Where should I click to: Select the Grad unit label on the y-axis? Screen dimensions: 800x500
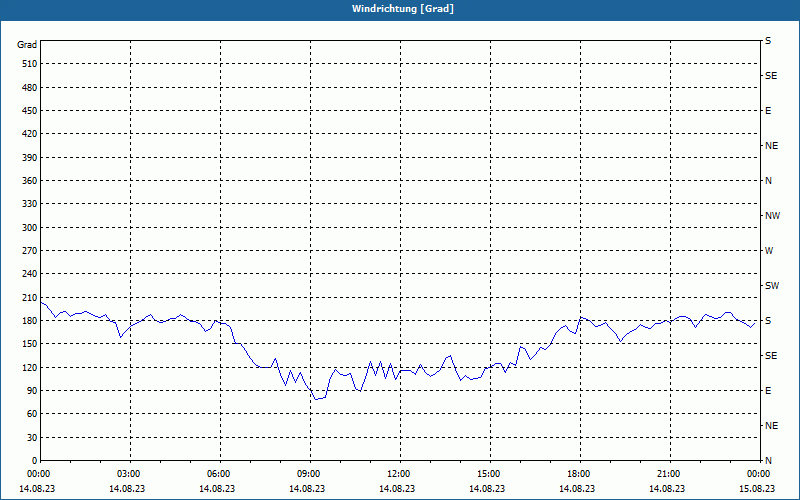tap(27, 45)
